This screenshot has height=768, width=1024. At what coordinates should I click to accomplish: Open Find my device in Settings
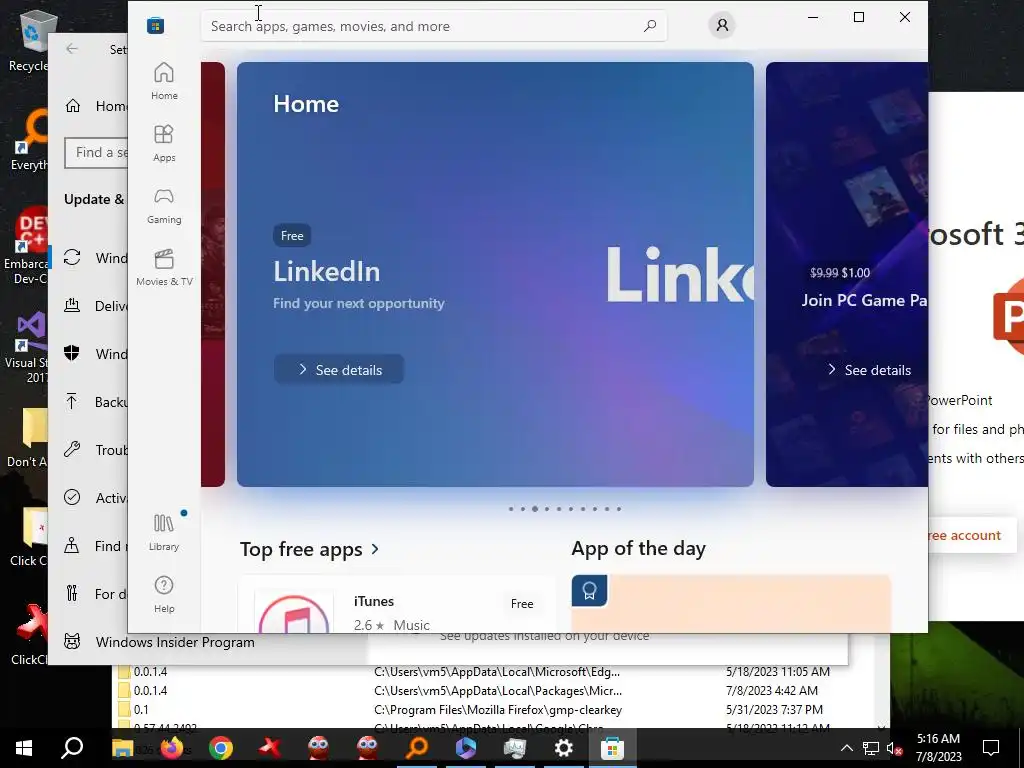pos(95,546)
